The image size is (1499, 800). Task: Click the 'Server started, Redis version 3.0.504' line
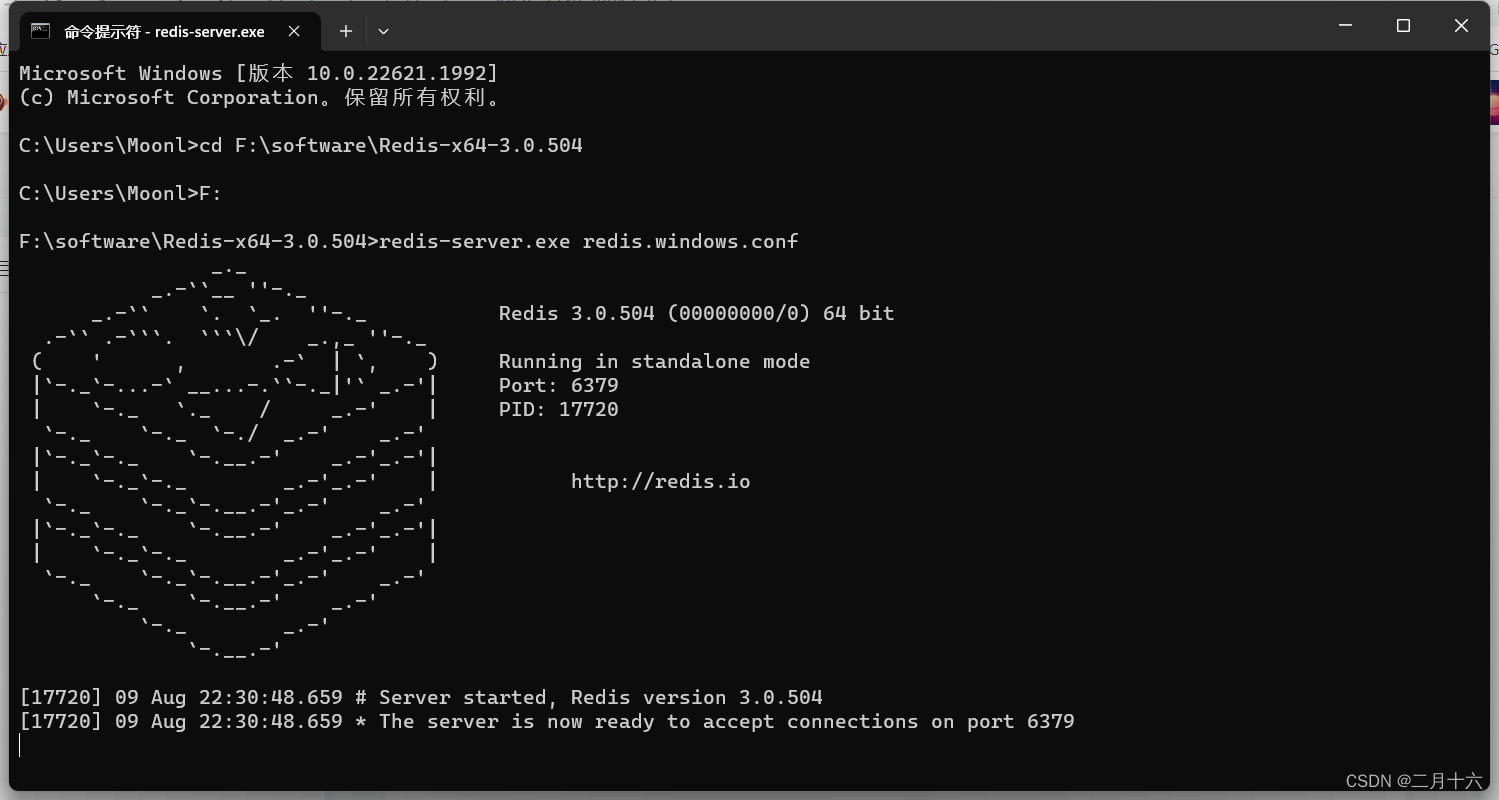point(421,698)
